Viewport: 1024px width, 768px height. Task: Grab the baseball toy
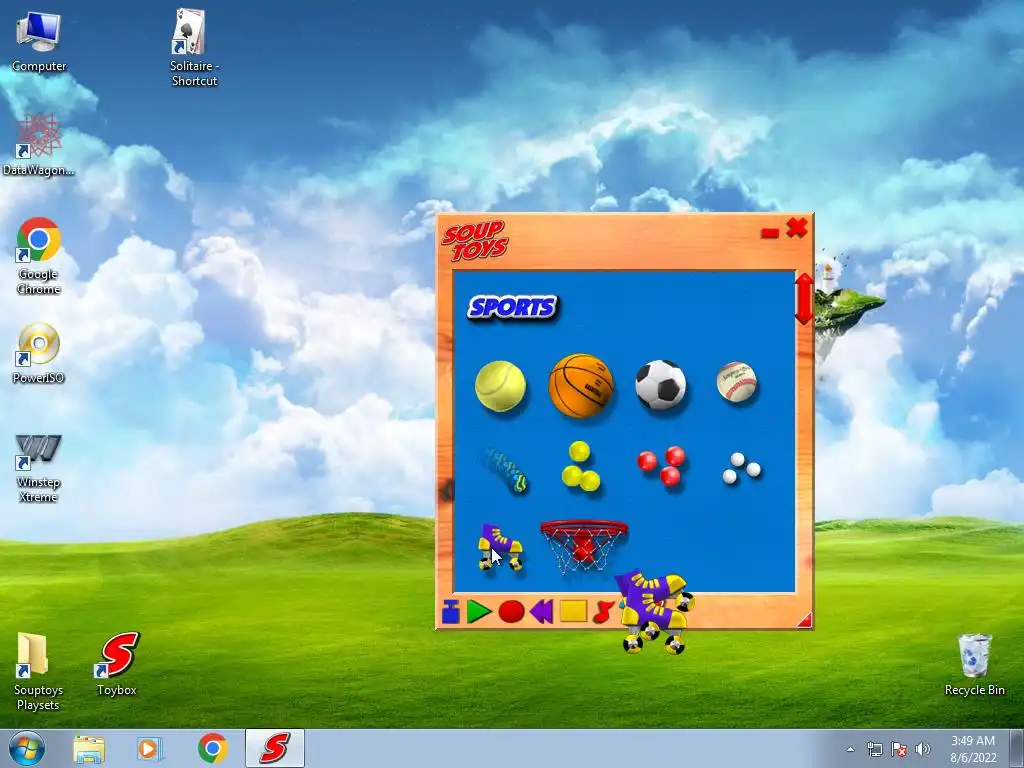pyautogui.click(x=737, y=382)
